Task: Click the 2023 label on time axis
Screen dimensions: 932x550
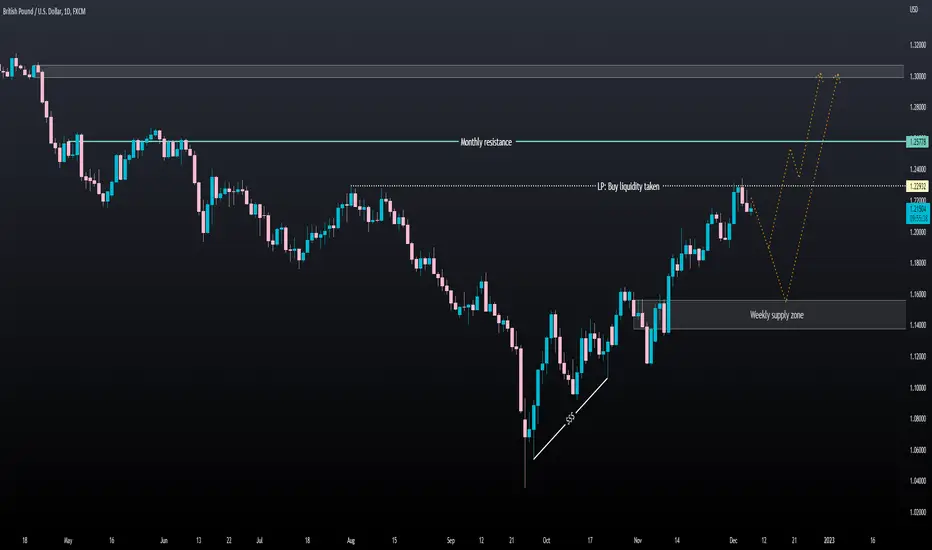Action: (x=829, y=540)
